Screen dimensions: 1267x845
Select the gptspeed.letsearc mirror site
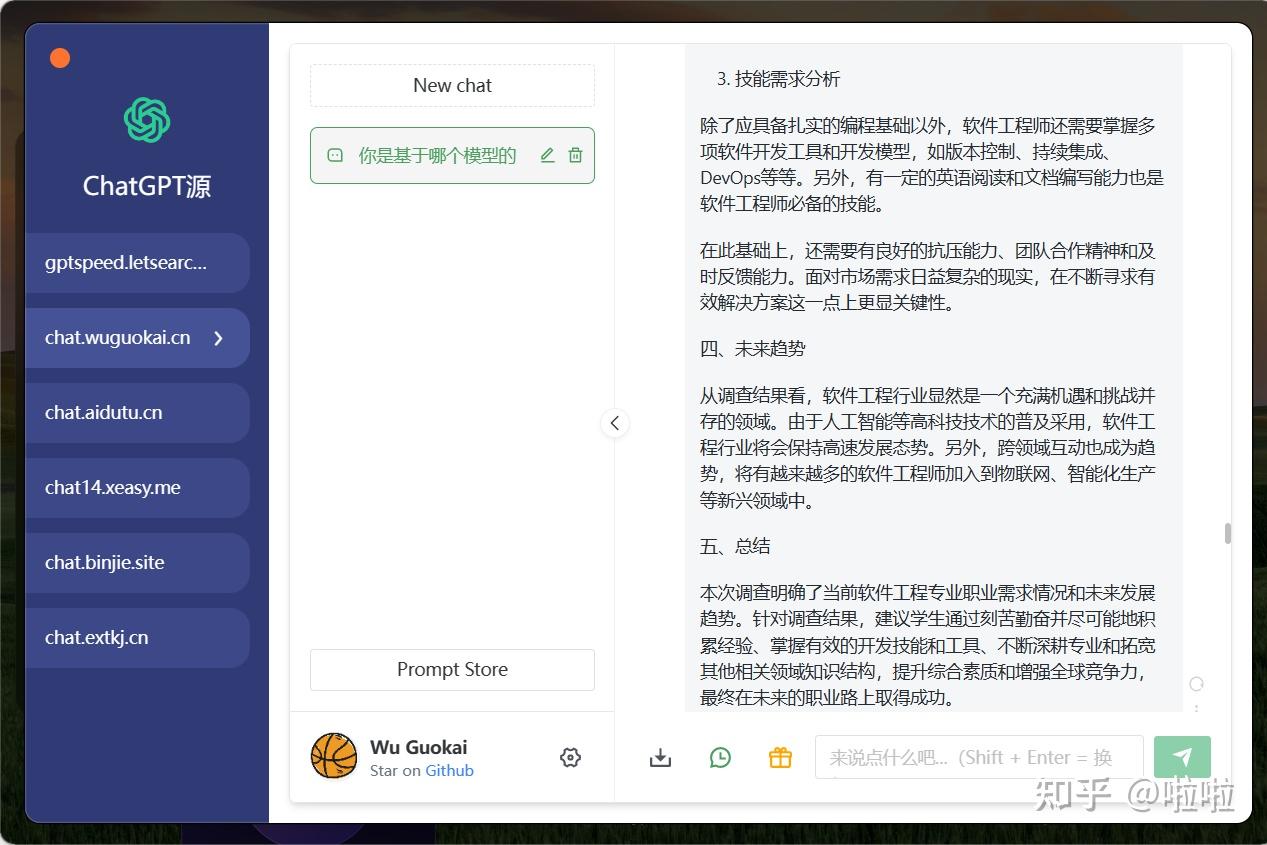pos(137,262)
